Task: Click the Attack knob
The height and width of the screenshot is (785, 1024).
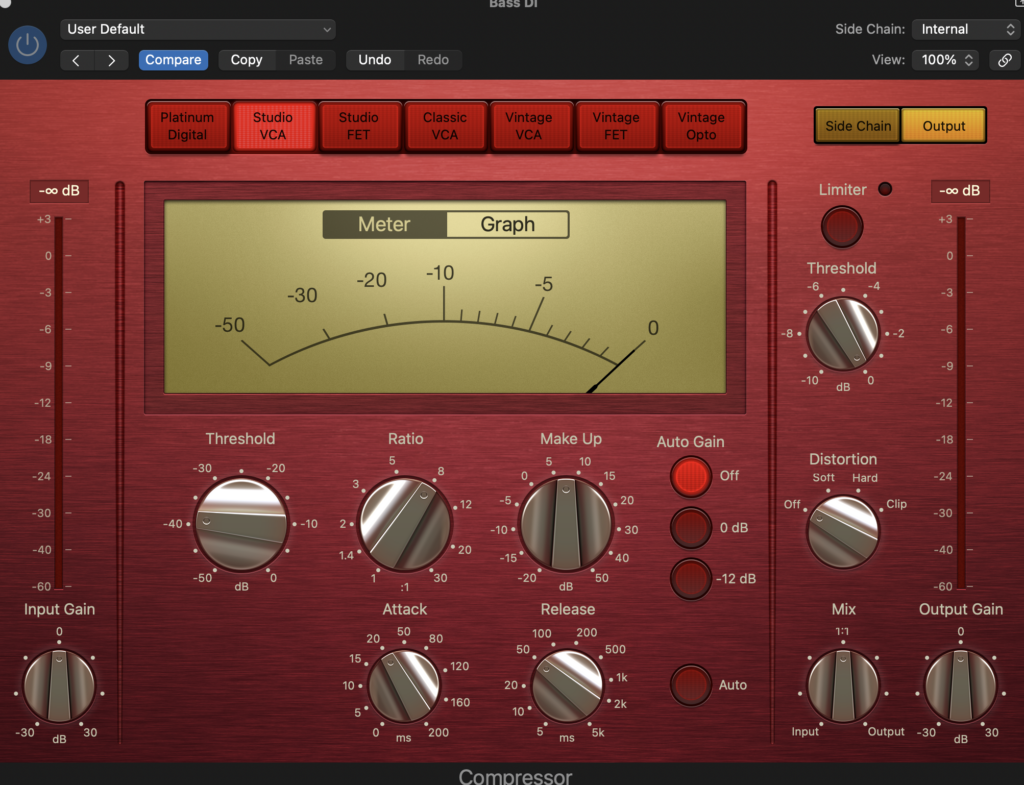Action: (x=404, y=686)
